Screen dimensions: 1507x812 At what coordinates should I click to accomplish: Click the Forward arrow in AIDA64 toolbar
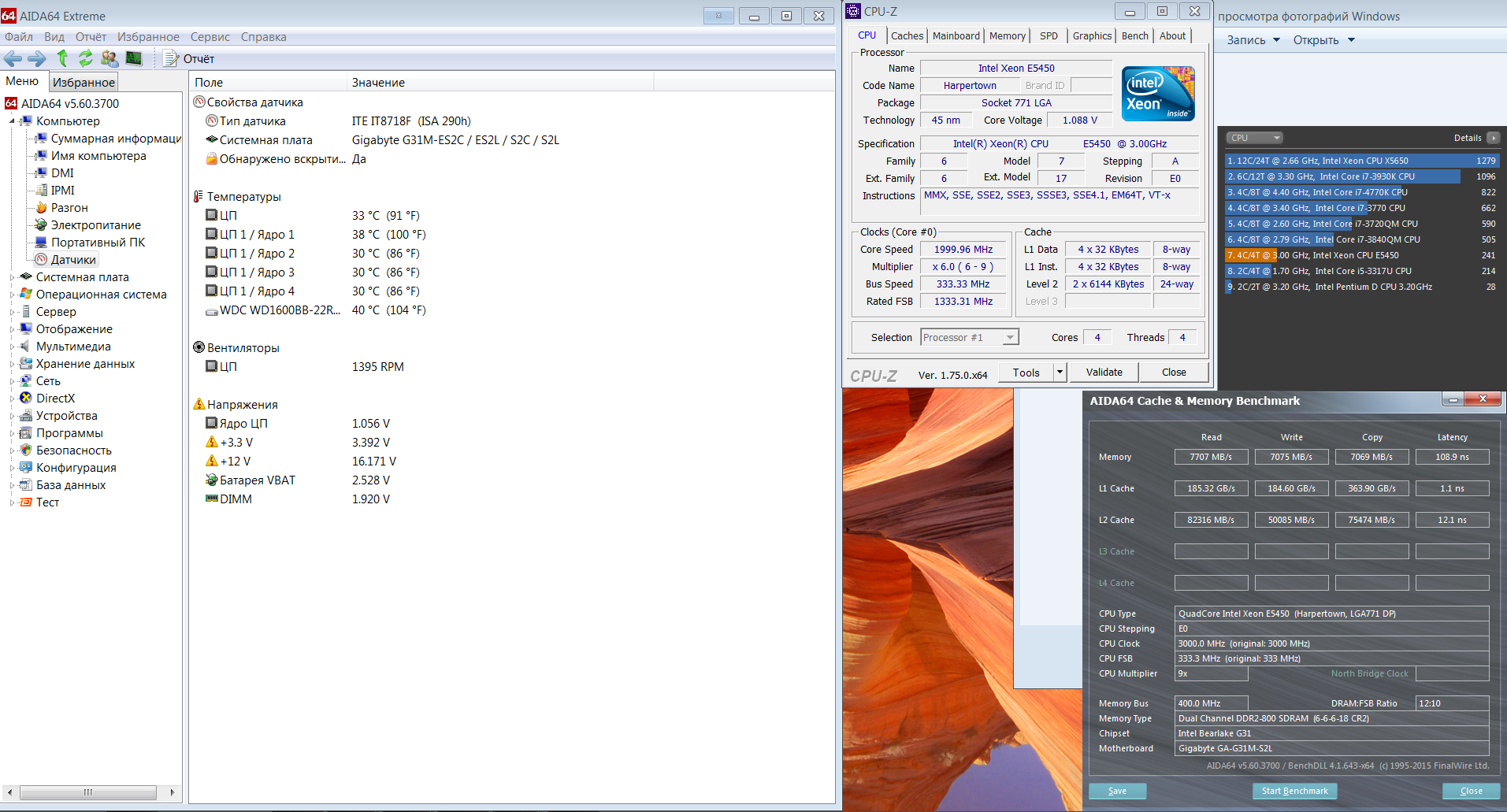[x=37, y=58]
